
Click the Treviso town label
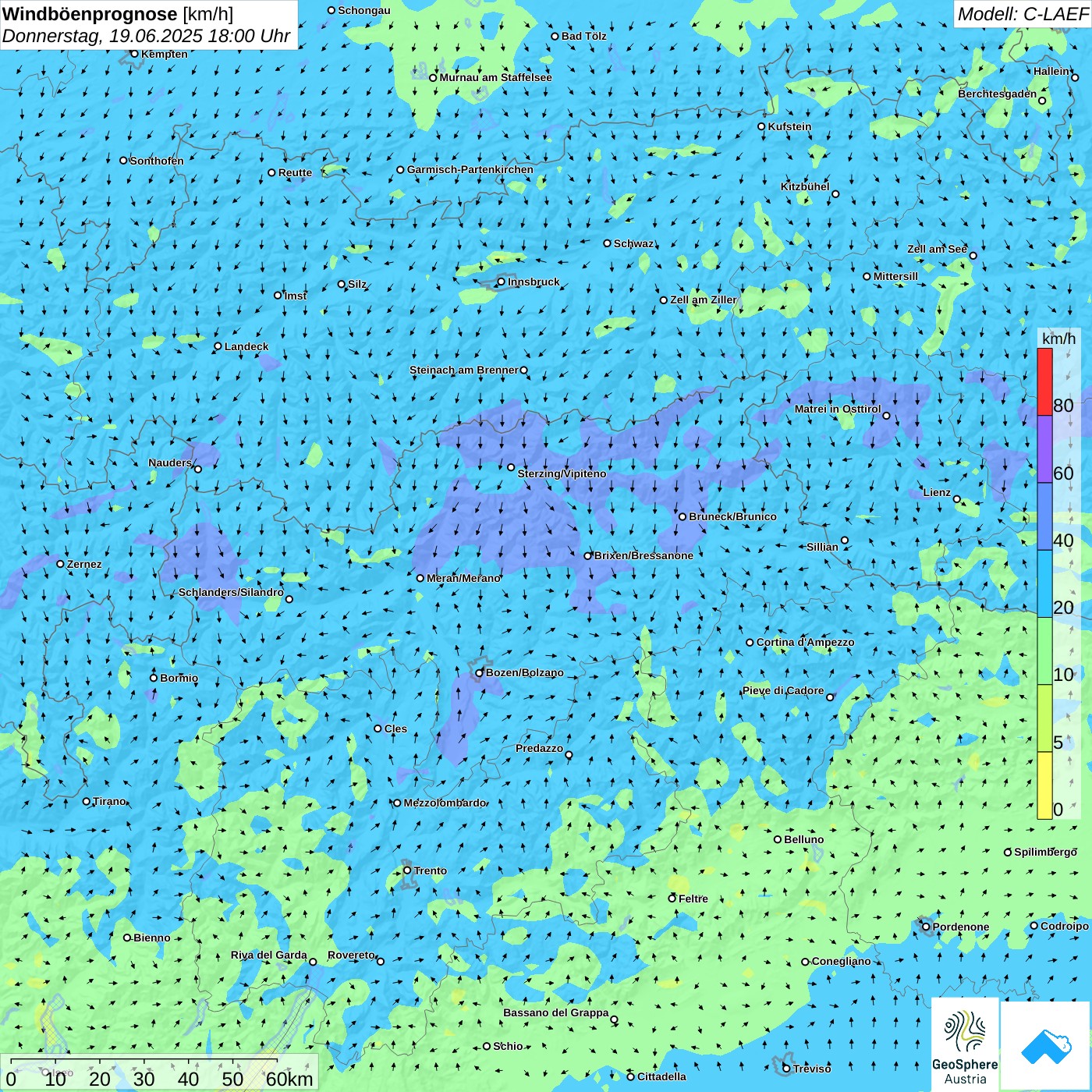pos(812,1069)
